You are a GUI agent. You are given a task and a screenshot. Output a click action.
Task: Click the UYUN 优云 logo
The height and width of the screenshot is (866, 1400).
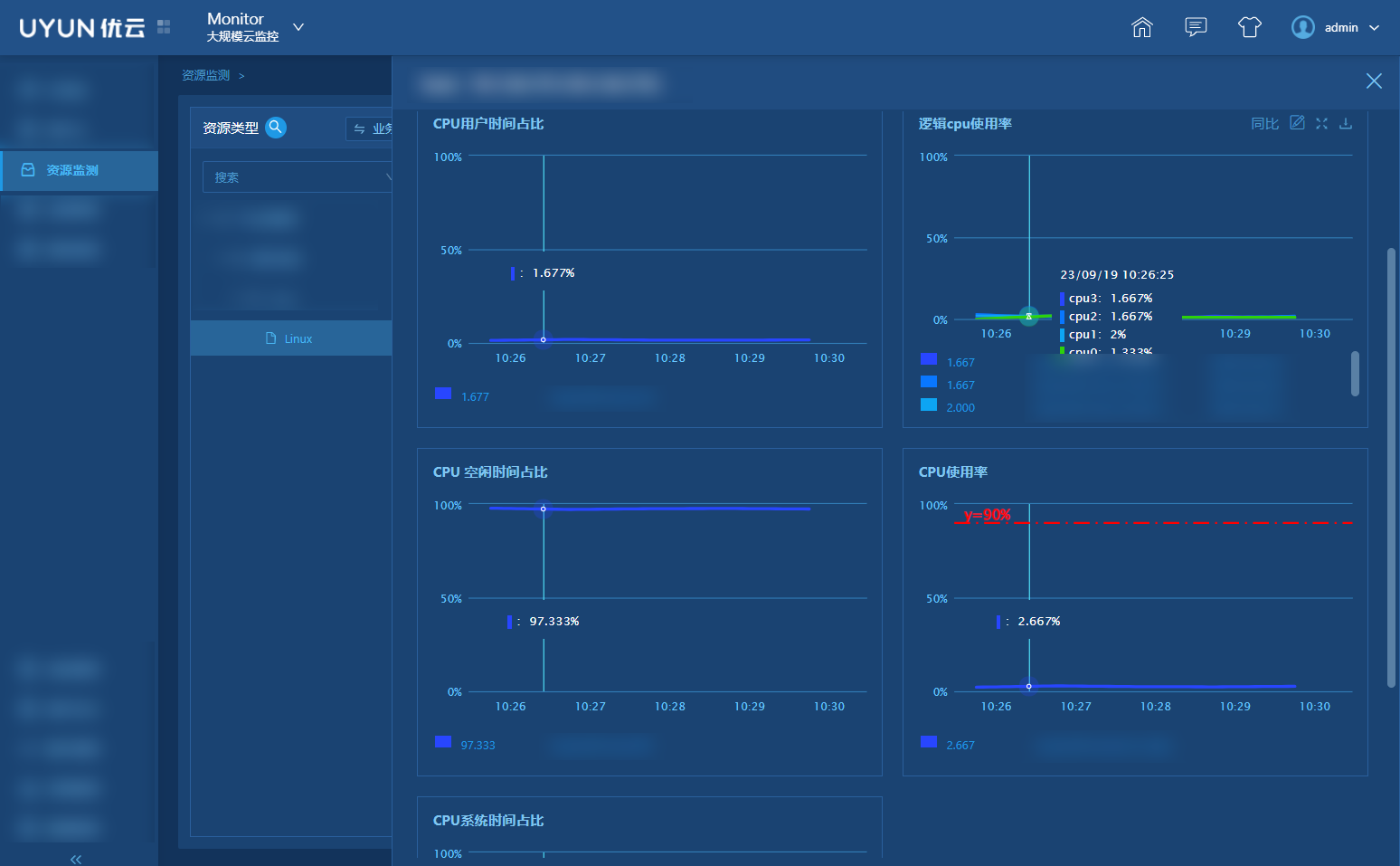(82, 28)
